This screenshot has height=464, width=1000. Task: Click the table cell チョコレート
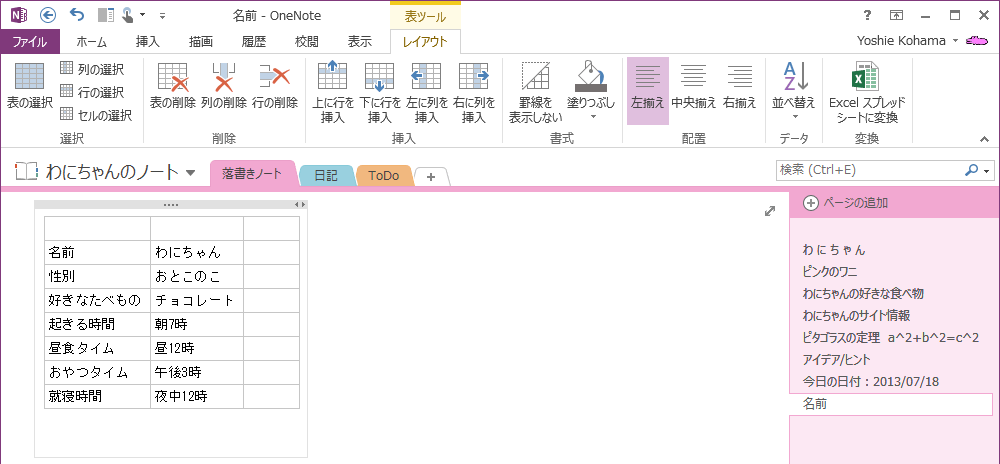pos(196,300)
